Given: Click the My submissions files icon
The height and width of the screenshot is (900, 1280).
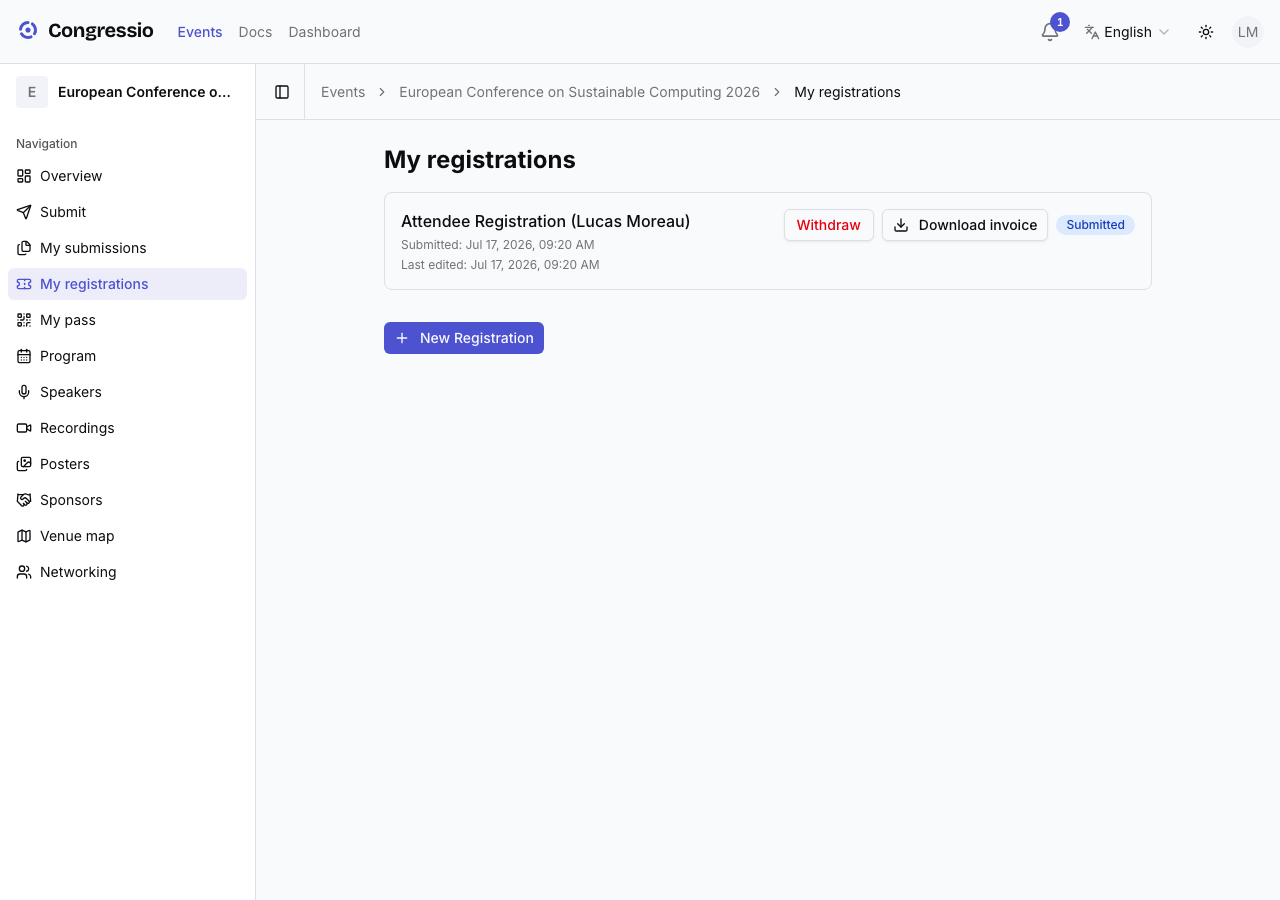Looking at the screenshot, I should pyautogui.click(x=24, y=248).
